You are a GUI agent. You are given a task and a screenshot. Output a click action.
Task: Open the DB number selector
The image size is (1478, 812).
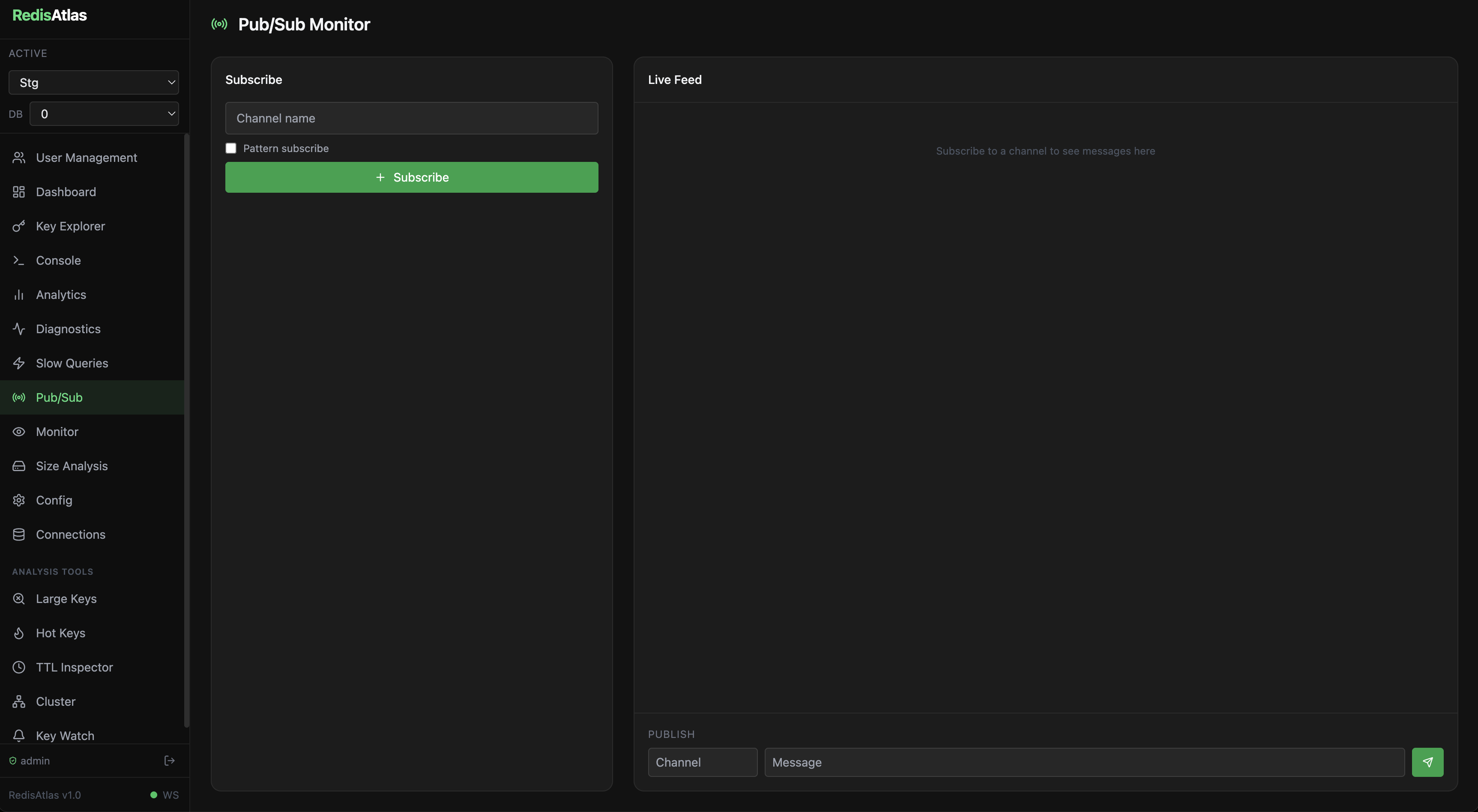(x=104, y=113)
